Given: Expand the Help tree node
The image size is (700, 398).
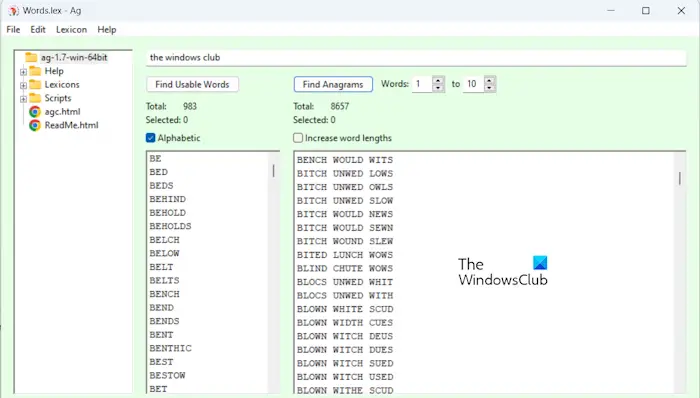Looking at the screenshot, I should point(23,71).
